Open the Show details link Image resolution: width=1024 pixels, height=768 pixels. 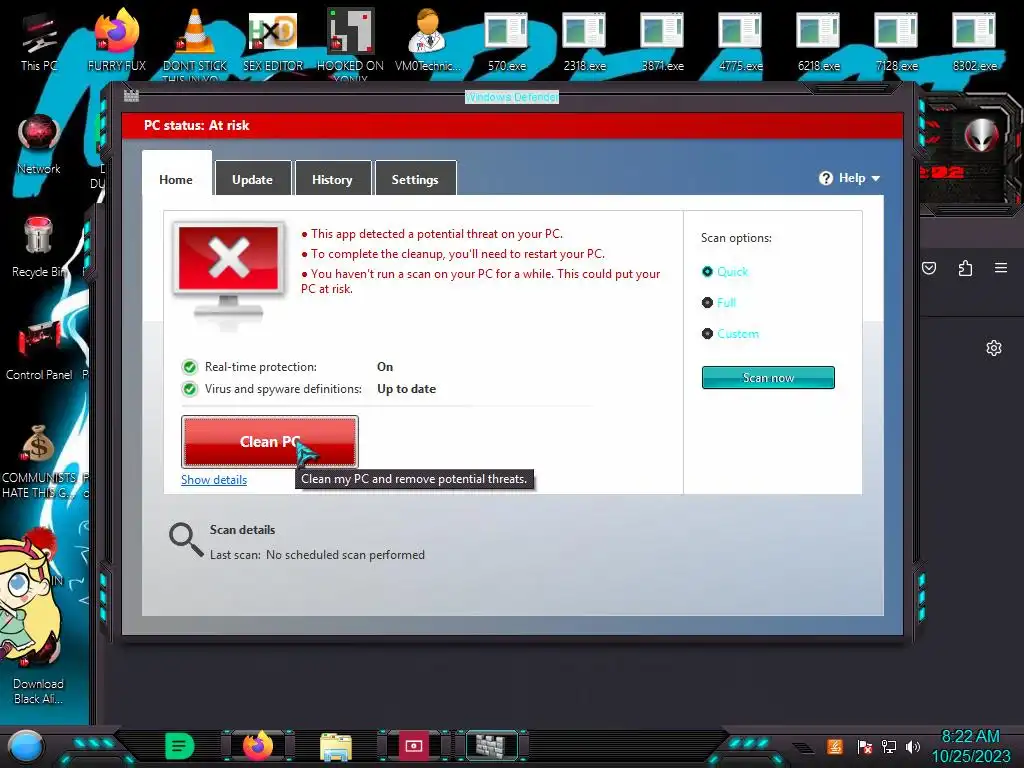point(214,480)
